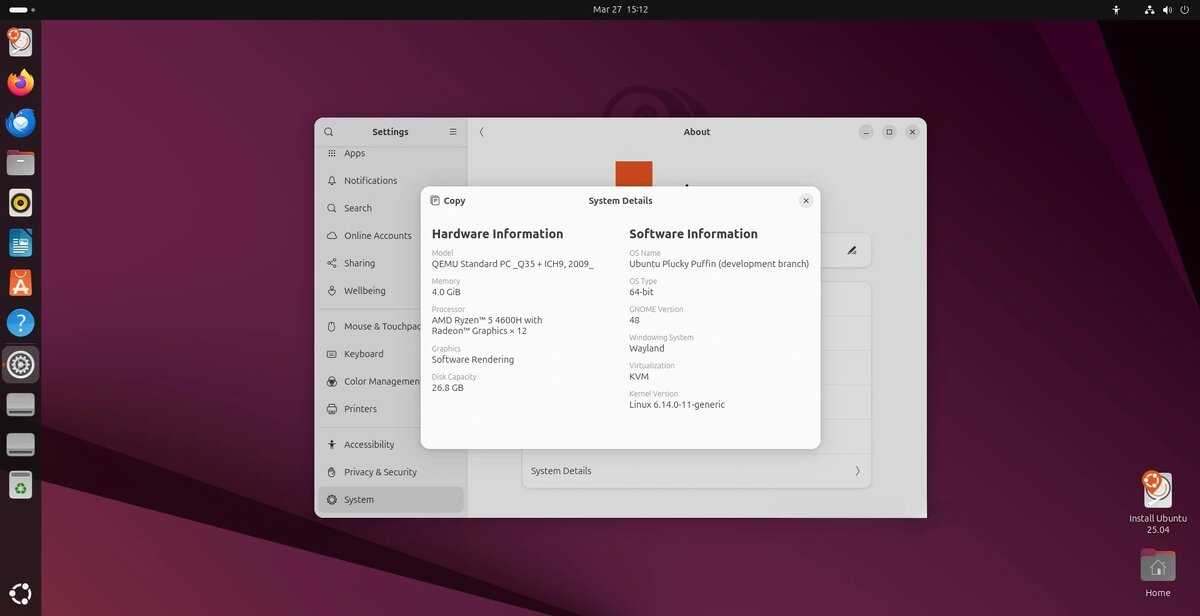Open Thunderbird mail from the dock
The height and width of the screenshot is (616, 1200).
pyautogui.click(x=20, y=123)
